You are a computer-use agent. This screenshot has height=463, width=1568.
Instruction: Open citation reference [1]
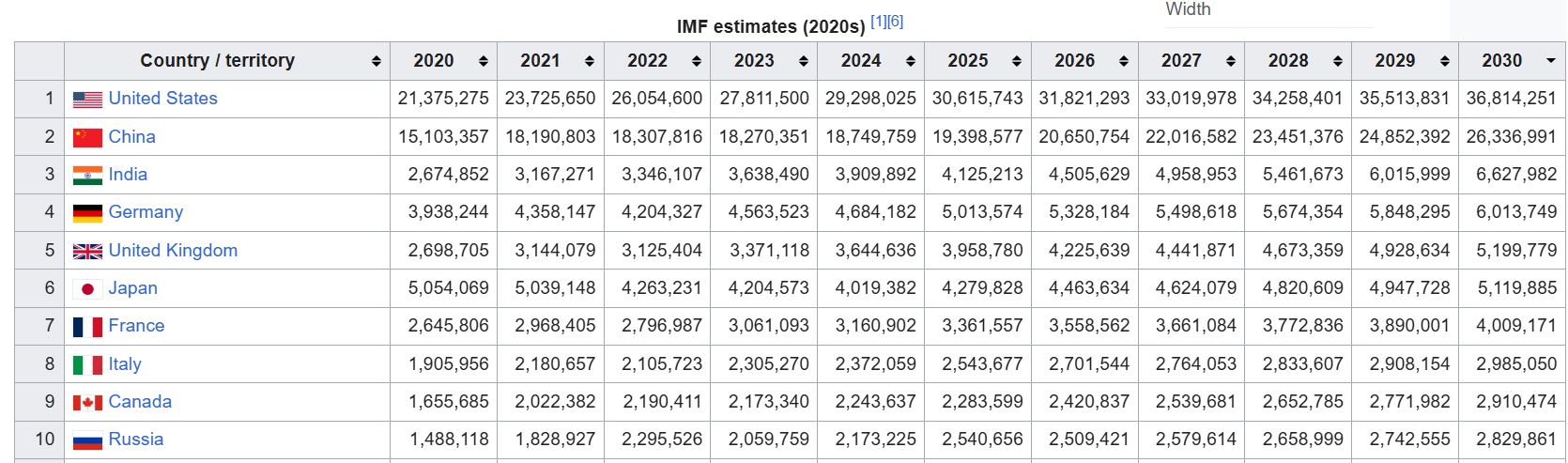pyautogui.click(x=878, y=22)
